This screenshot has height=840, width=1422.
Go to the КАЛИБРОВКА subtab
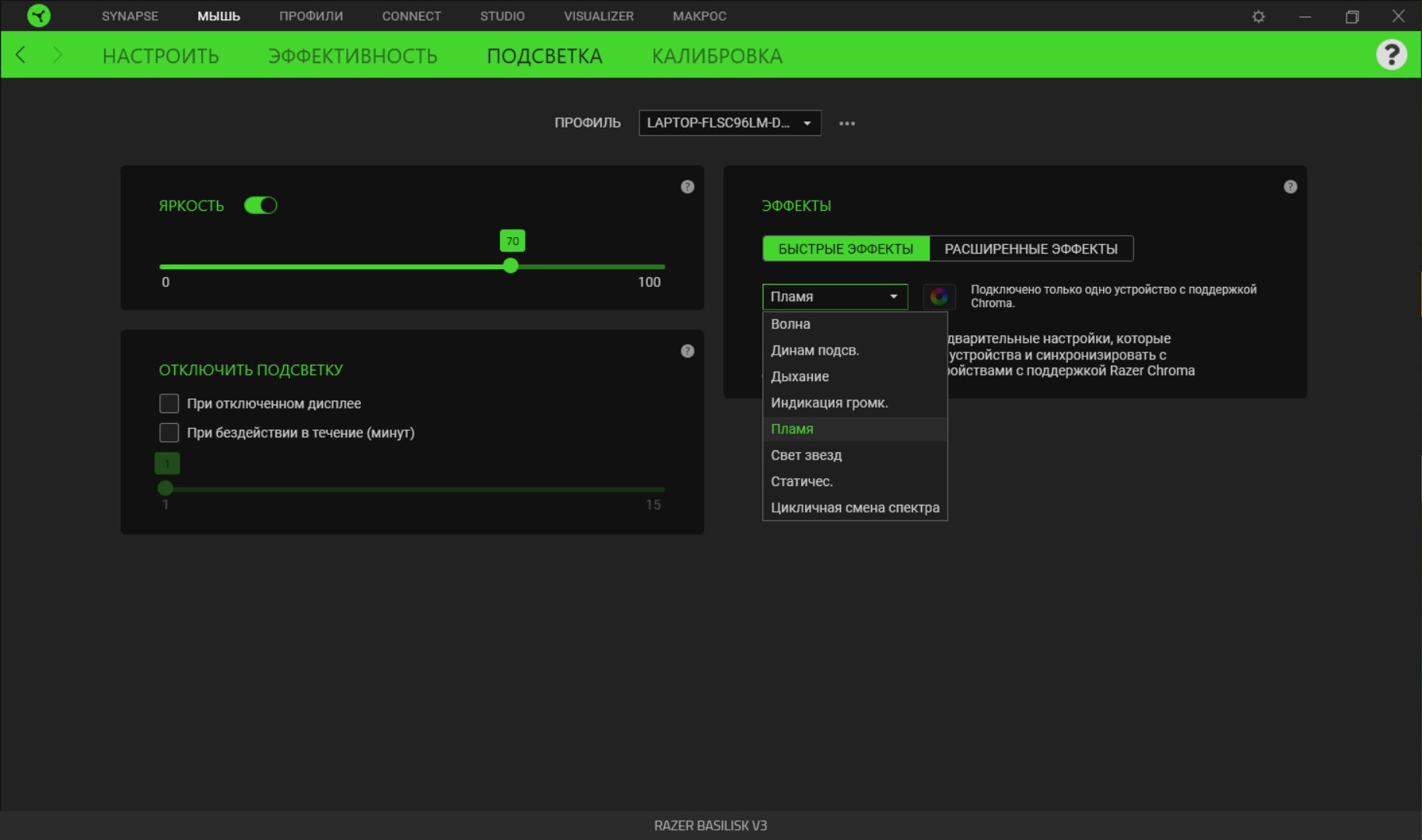coord(717,56)
